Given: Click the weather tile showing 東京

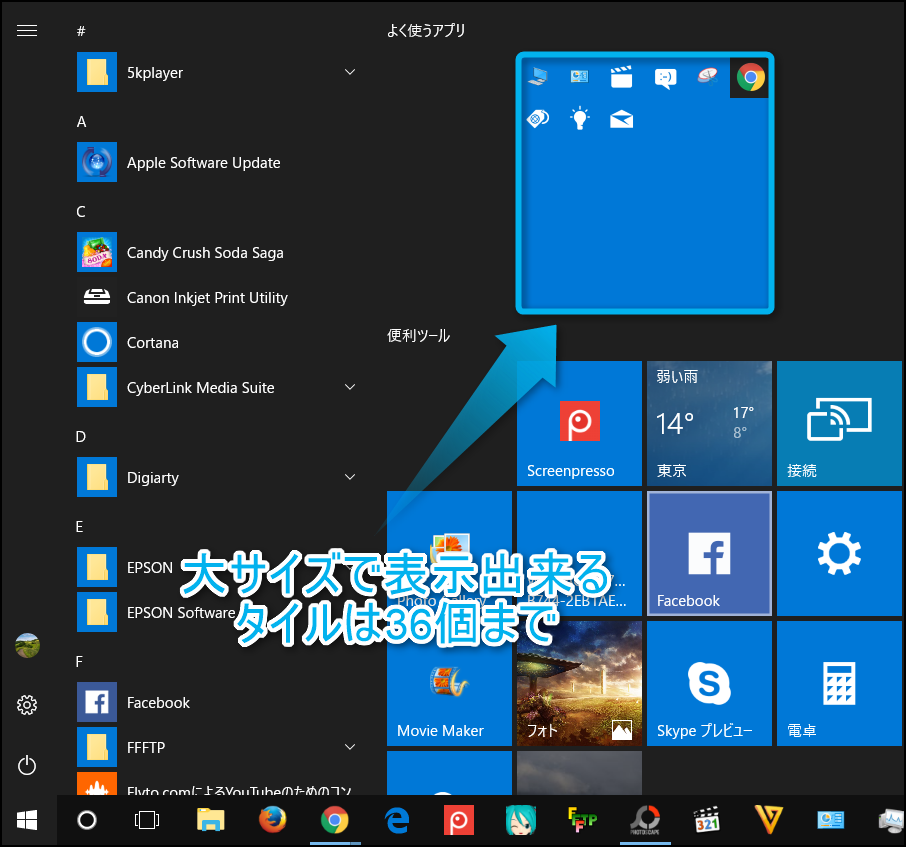Looking at the screenshot, I should click(708, 423).
